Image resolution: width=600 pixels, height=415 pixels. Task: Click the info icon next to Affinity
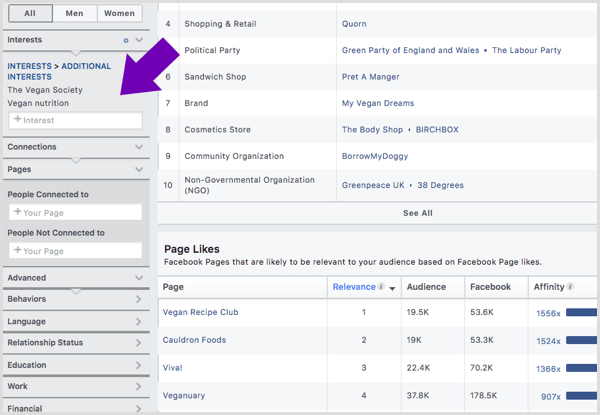coord(570,286)
